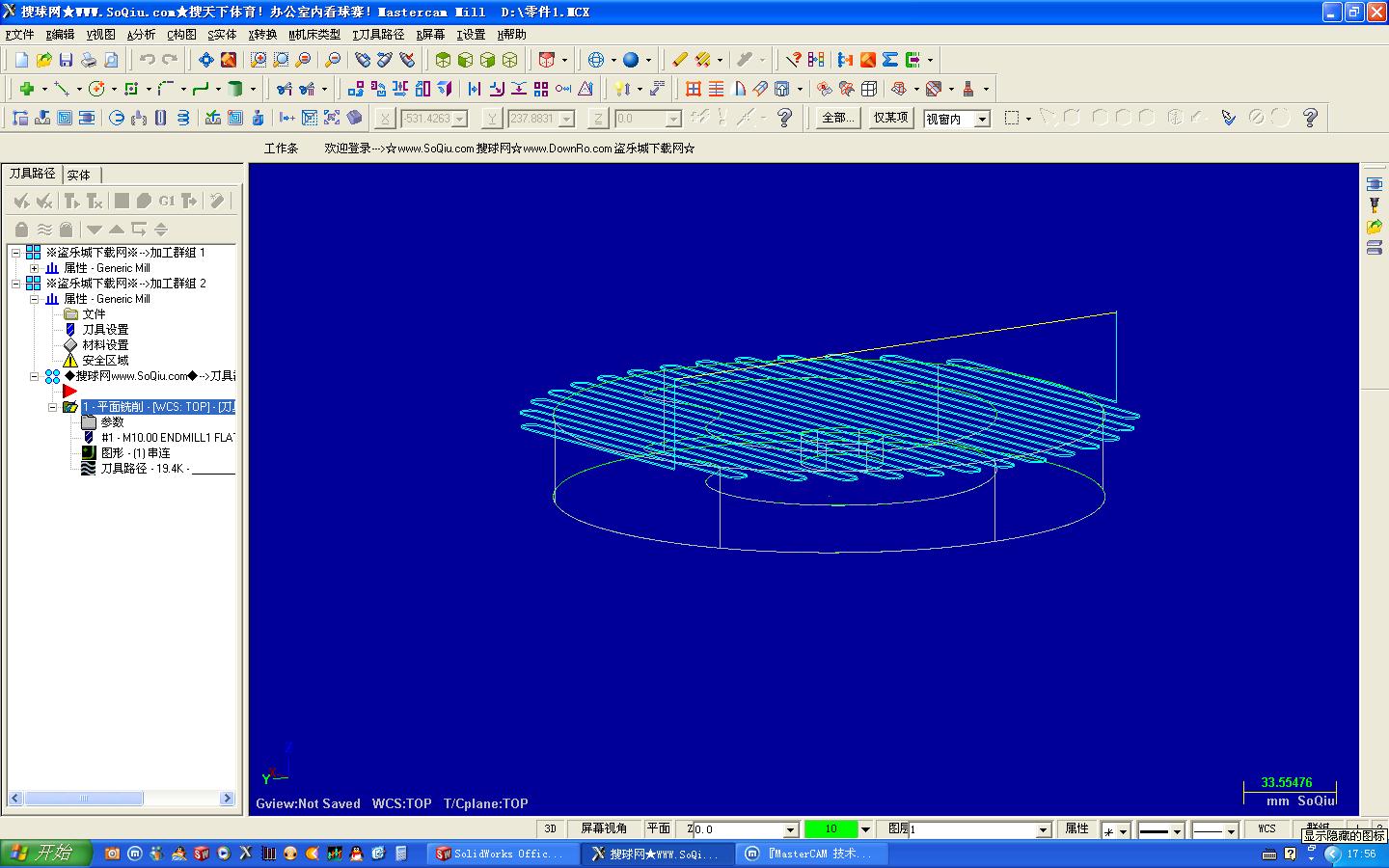Click the 仅某项 button
Viewport: 1389px width, 868px height.
pos(890,118)
